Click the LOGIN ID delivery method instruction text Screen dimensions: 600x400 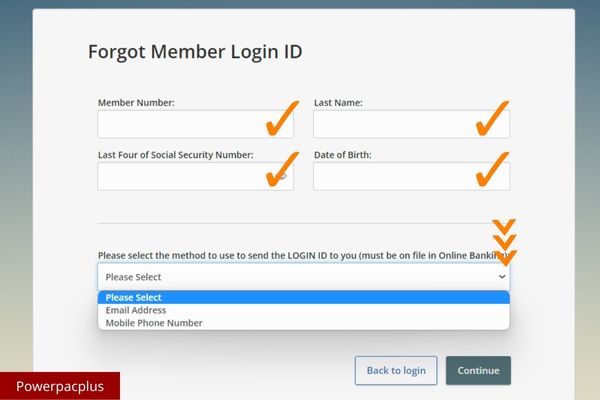point(303,255)
